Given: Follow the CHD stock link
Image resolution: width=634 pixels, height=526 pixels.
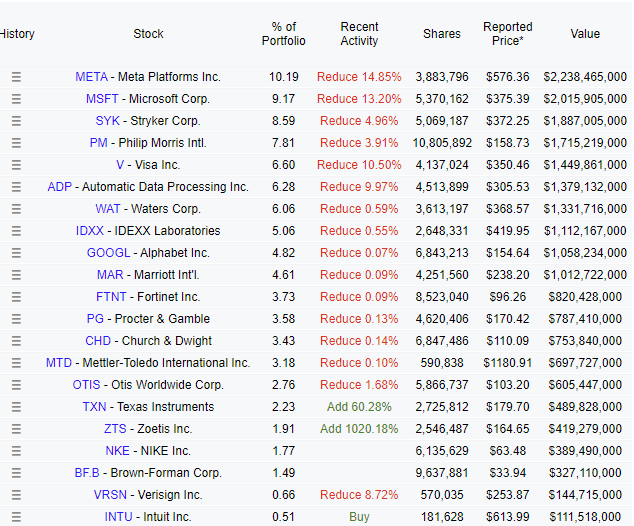Looking at the screenshot, I should (x=98, y=341).
